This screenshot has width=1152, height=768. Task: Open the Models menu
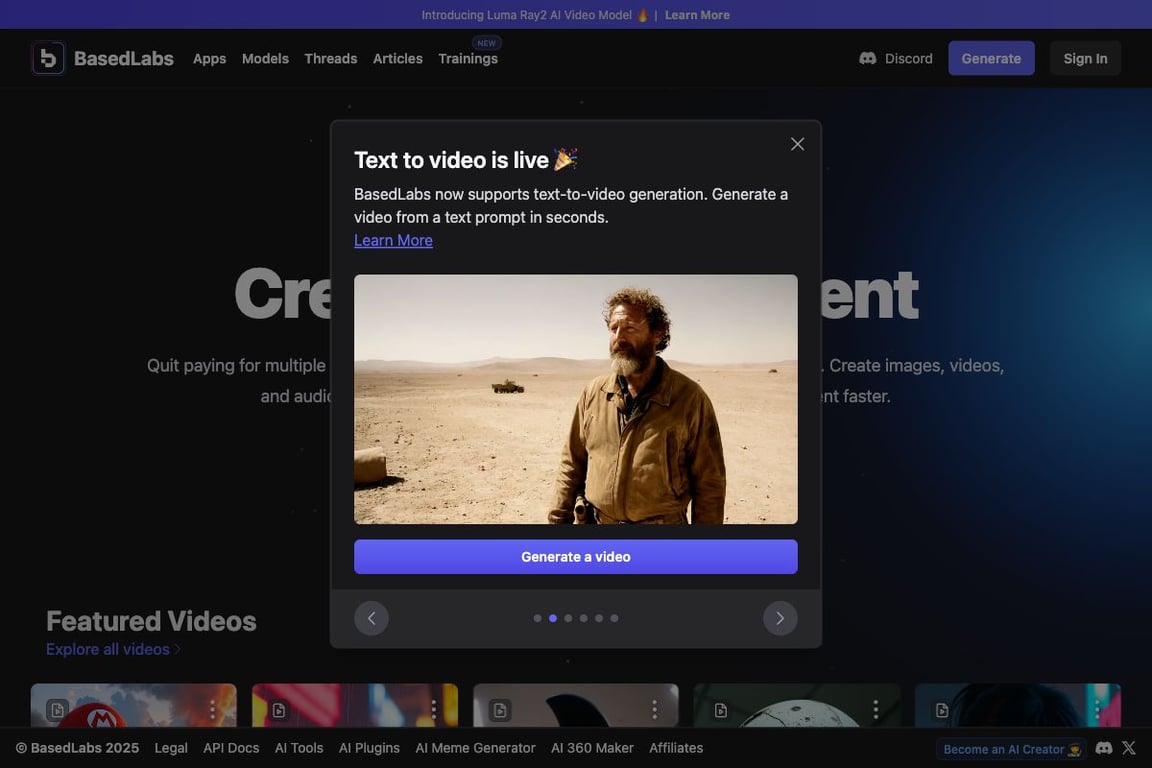coord(265,59)
